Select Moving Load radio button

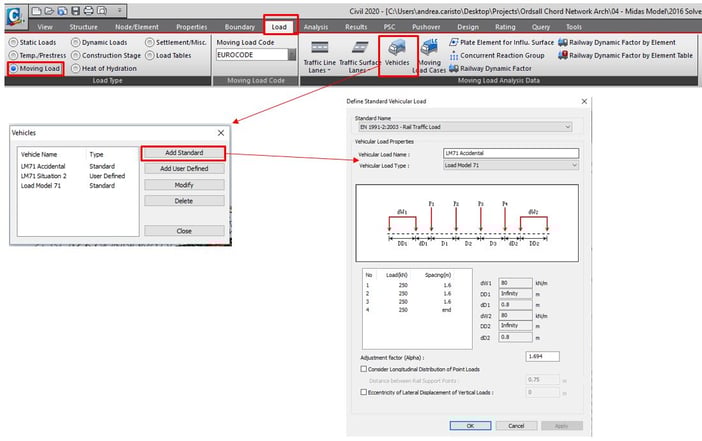pyautogui.click(x=13, y=69)
